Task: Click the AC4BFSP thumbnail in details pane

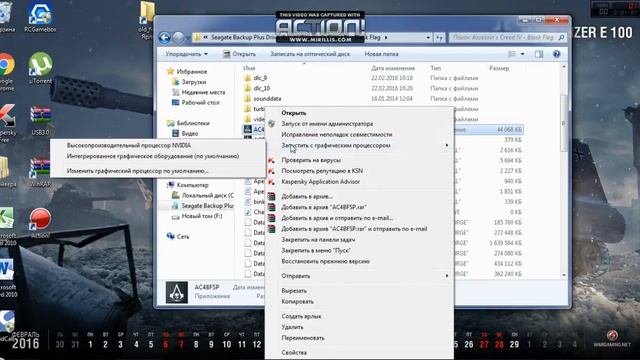Action: [x=177, y=292]
